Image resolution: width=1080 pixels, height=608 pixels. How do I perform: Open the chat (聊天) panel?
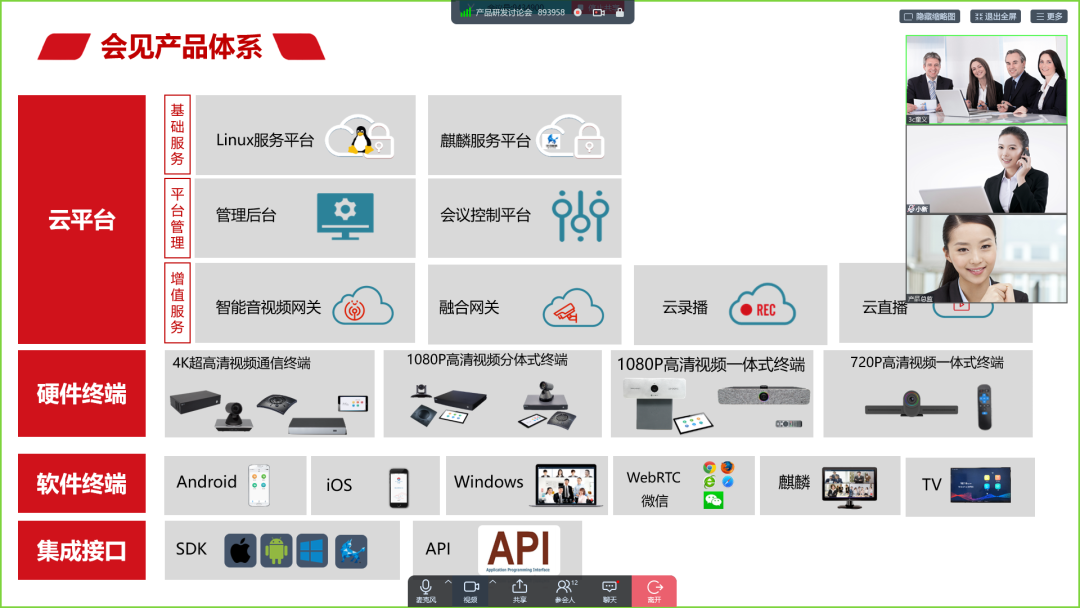(x=609, y=590)
